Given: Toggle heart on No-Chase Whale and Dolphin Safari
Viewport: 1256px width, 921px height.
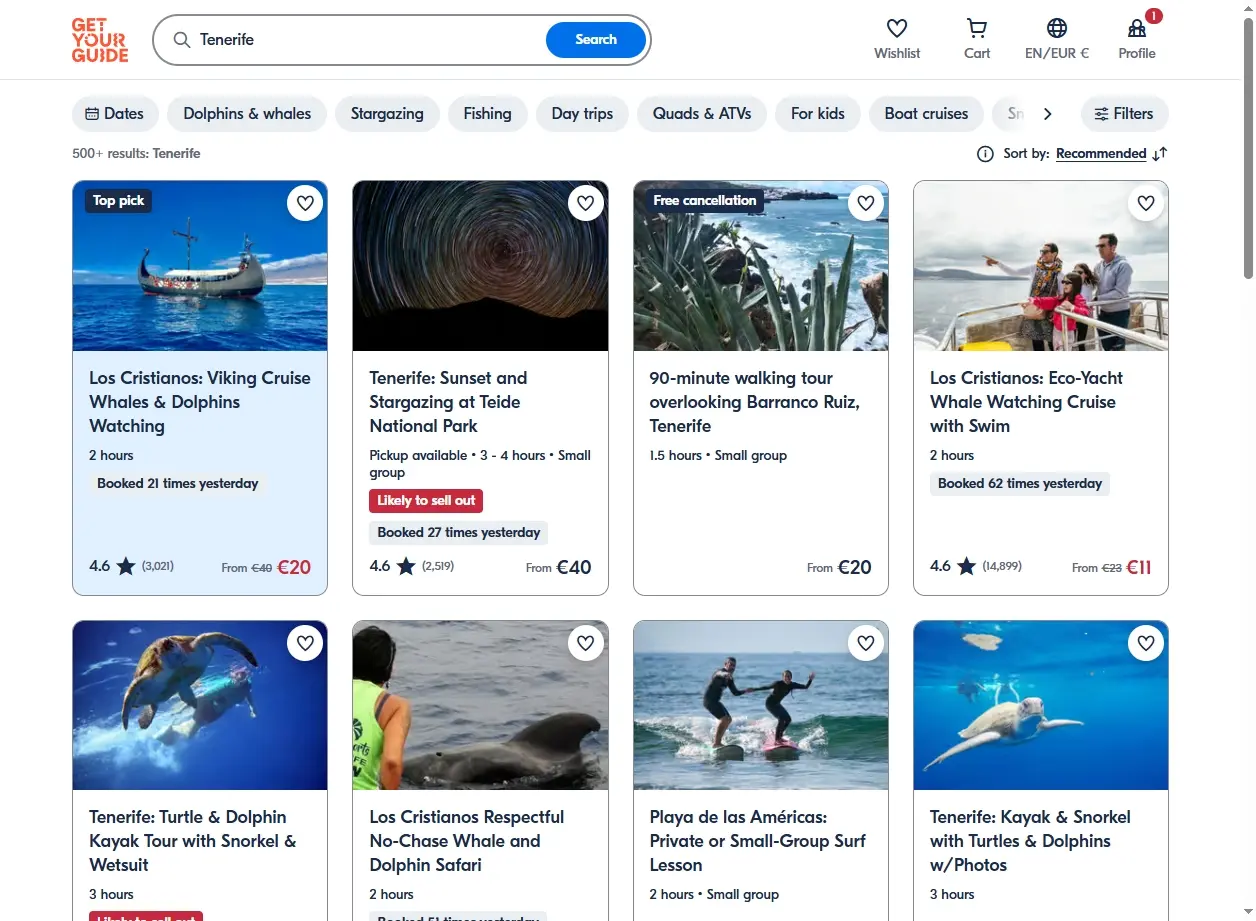Looking at the screenshot, I should [x=586, y=643].
